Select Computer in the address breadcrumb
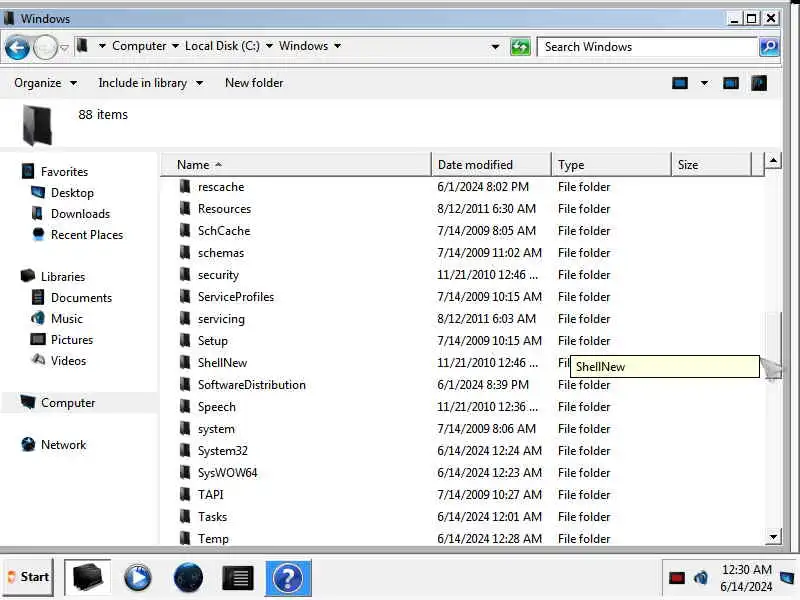The height and width of the screenshot is (600, 800). [x=139, y=46]
